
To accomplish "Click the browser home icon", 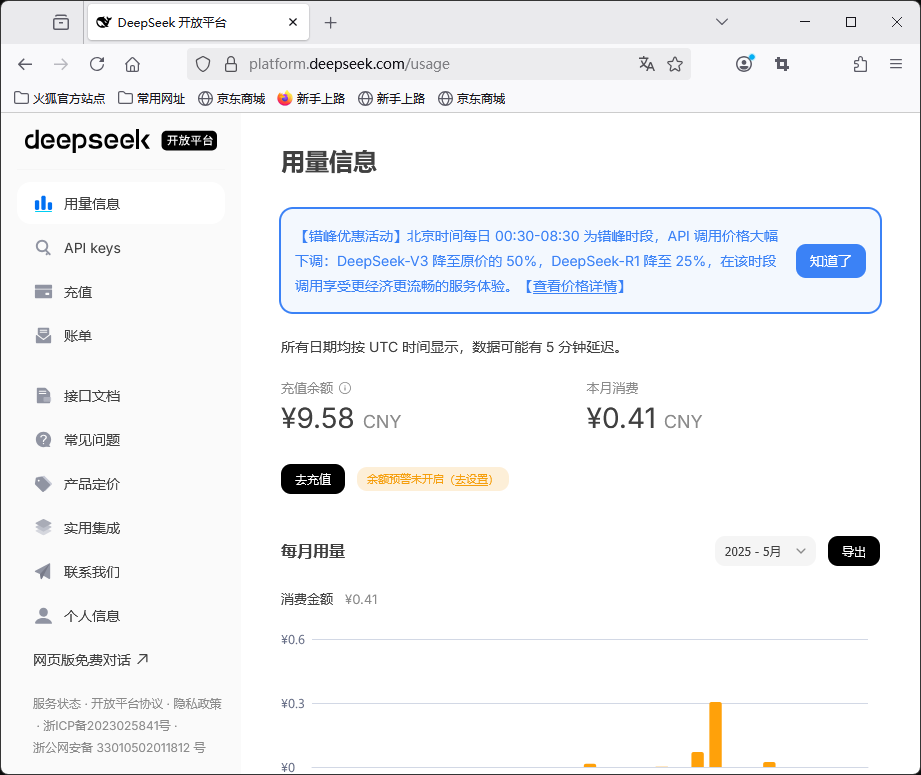I will (x=133, y=64).
